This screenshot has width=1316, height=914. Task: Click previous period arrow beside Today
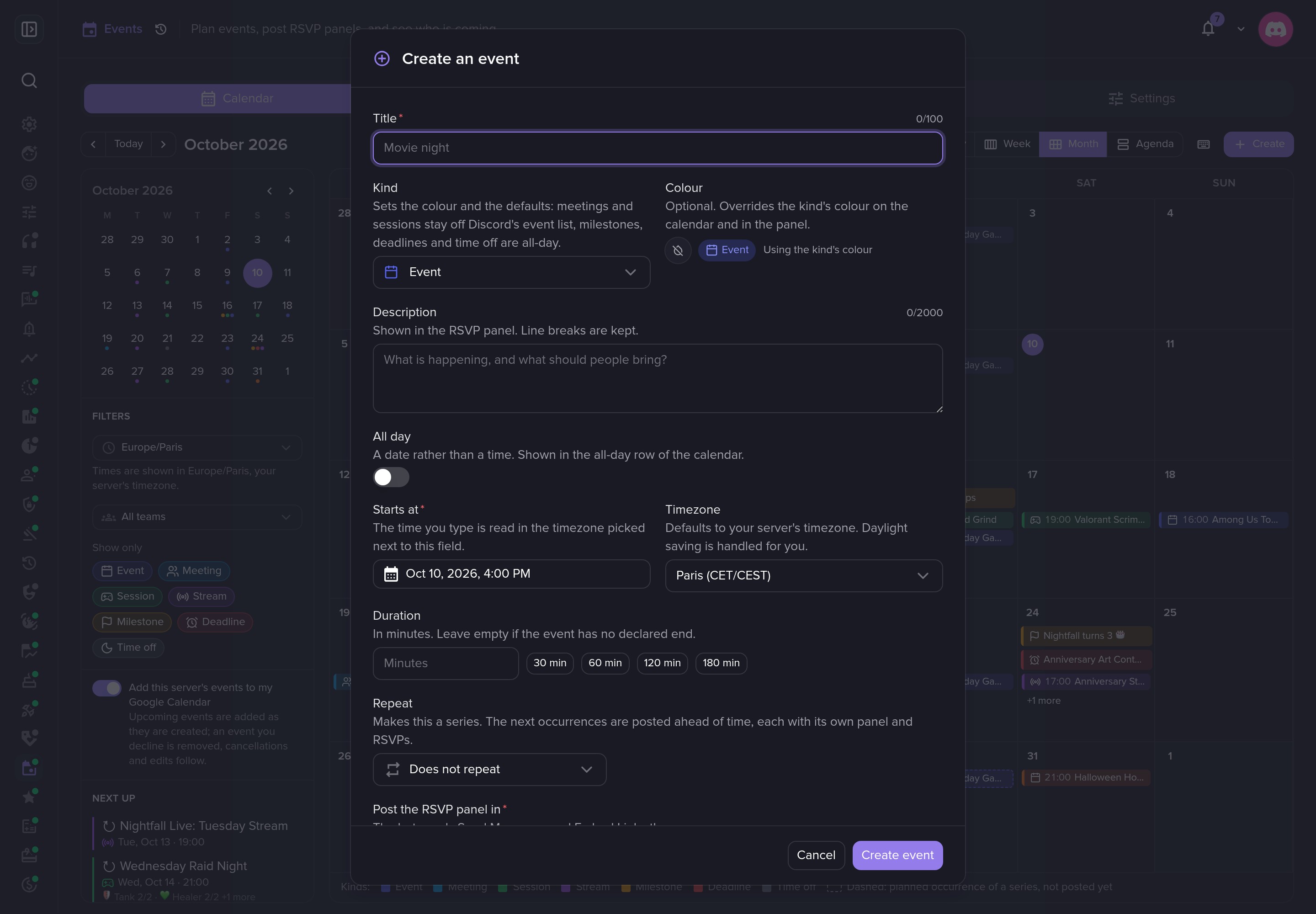coord(93,144)
